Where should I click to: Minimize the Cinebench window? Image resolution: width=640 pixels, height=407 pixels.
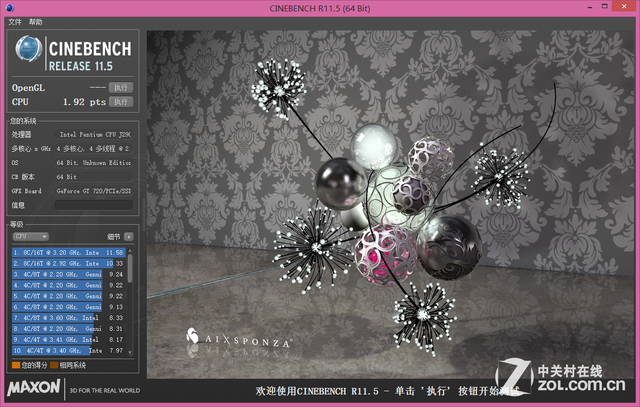pyautogui.click(x=590, y=7)
